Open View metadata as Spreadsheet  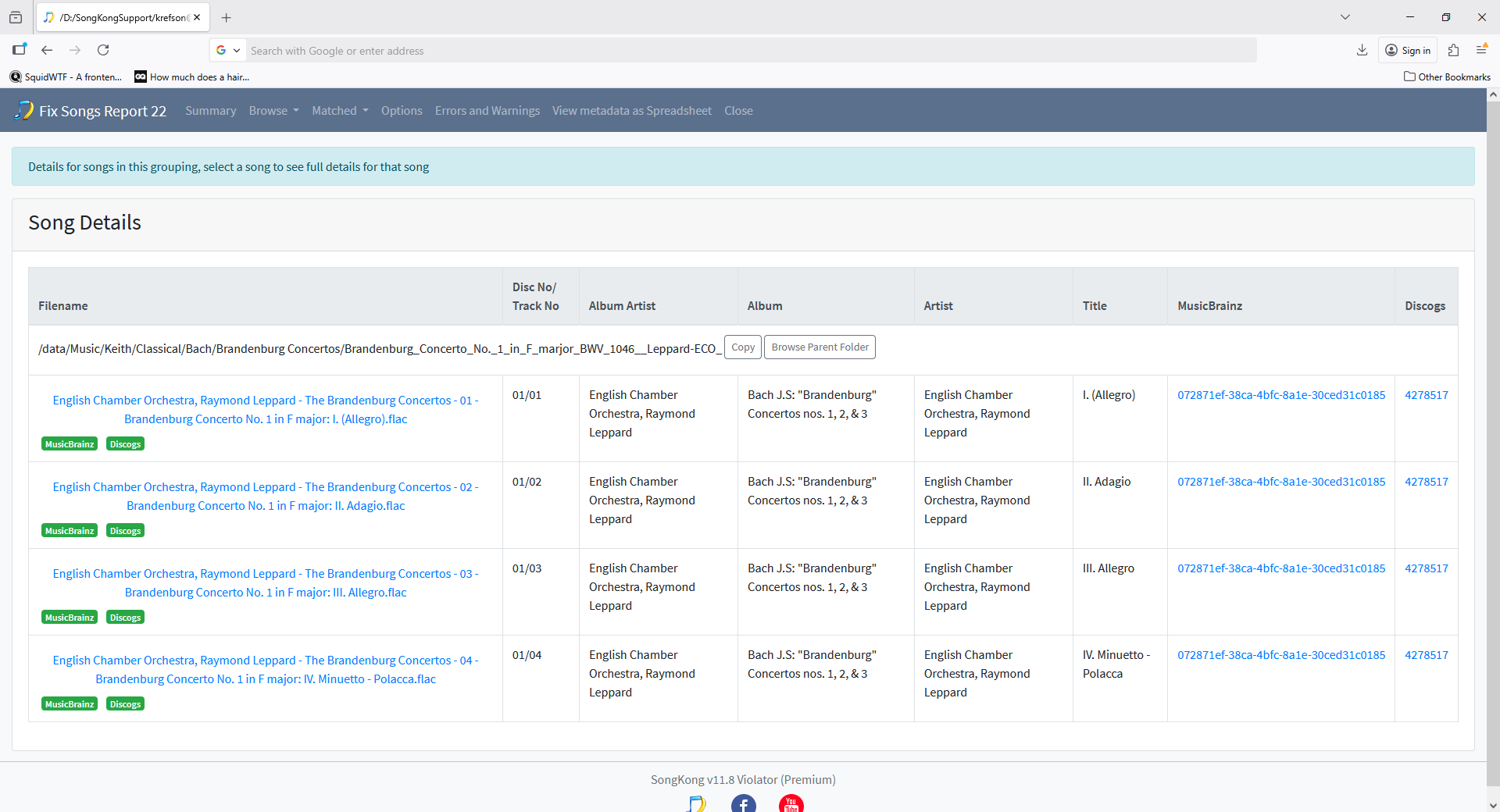[x=631, y=111]
